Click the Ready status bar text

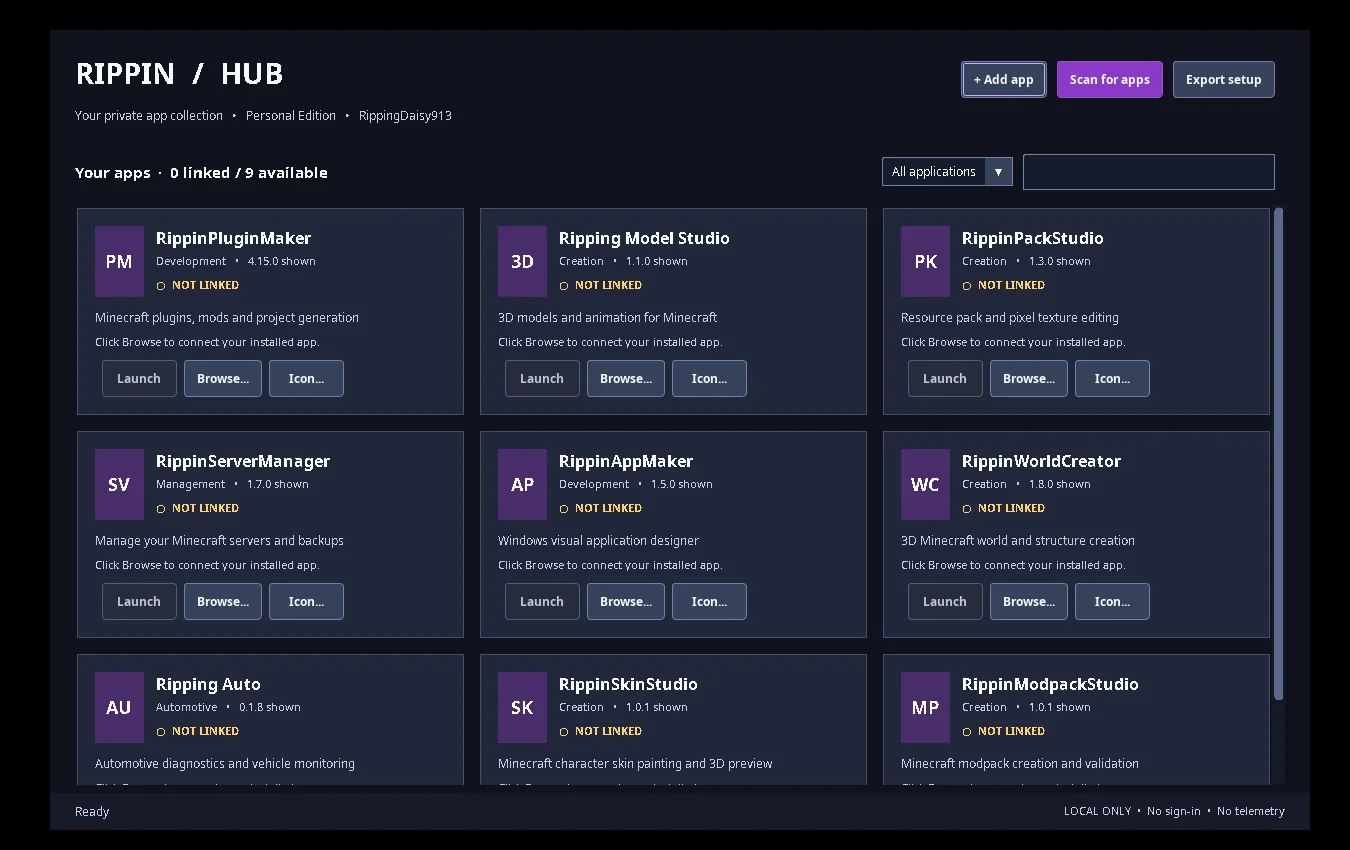[92, 812]
